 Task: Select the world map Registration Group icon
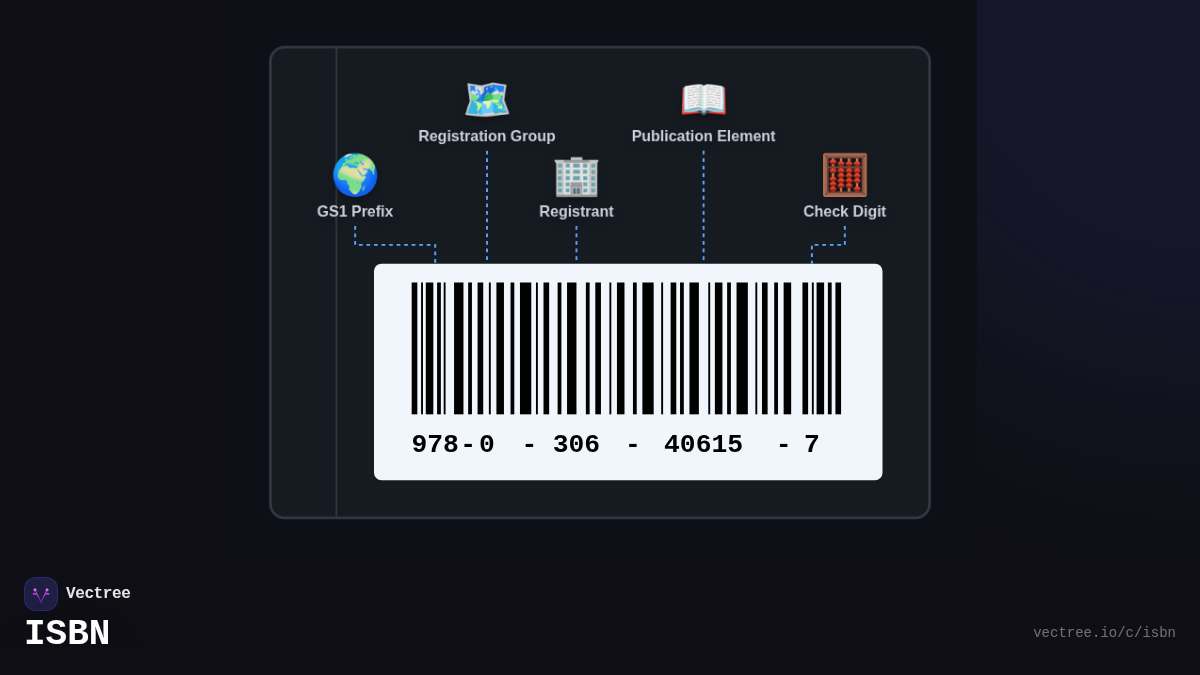coord(487,99)
